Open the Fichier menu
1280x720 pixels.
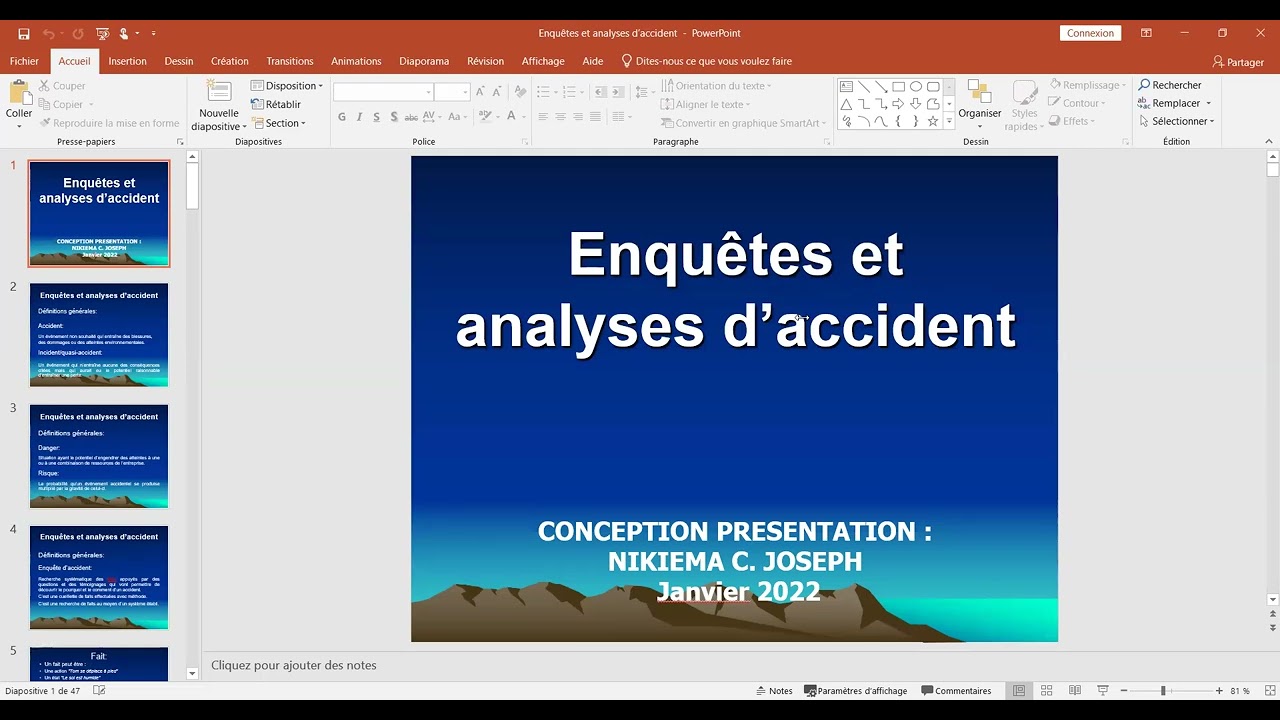pos(24,61)
